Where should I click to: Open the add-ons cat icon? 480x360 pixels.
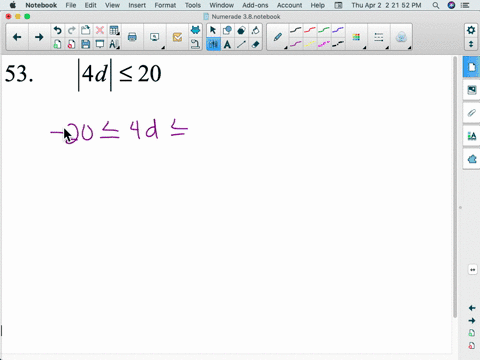pos(195,30)
